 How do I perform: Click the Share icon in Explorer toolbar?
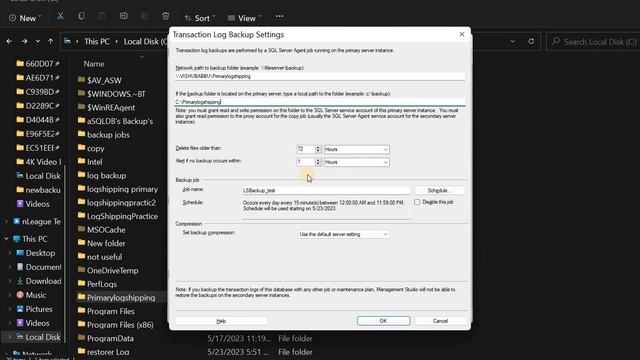point(144,16)
